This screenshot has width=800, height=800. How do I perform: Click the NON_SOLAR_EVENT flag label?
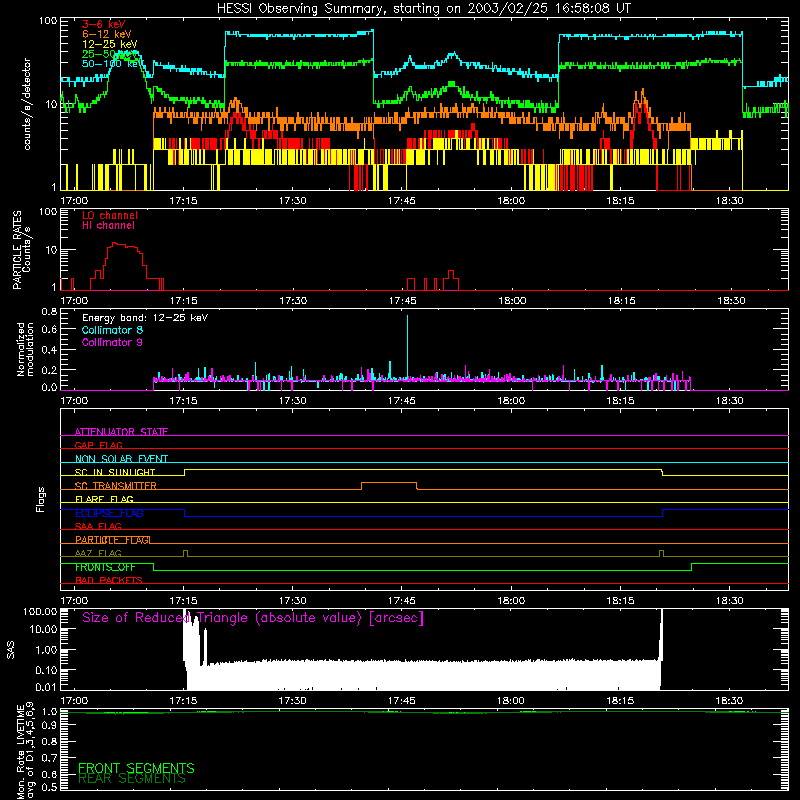pyautogui.click(x=121, y=459)
